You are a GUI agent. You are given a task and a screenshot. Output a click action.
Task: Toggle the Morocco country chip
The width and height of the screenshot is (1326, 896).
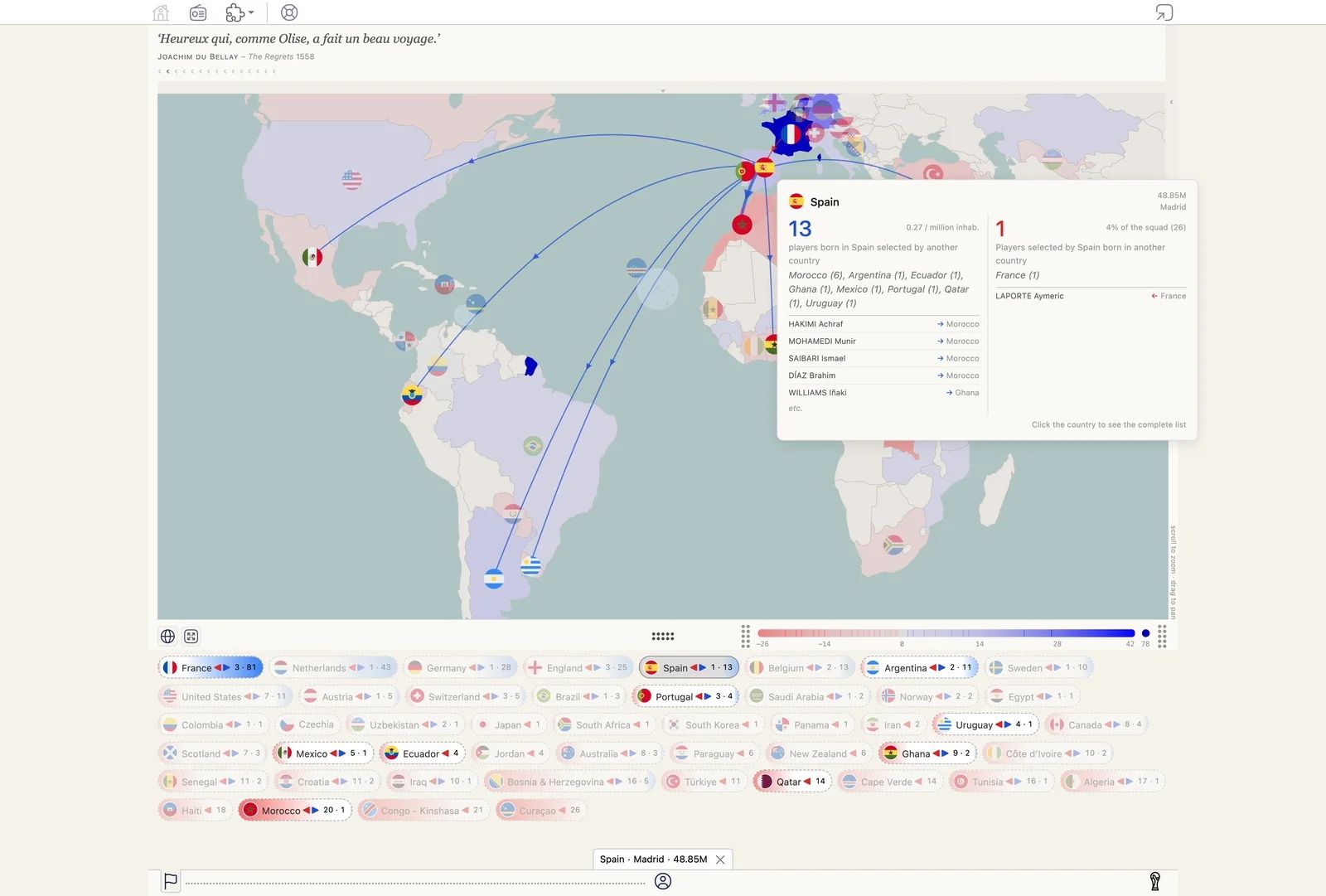(x=295, y=811)
